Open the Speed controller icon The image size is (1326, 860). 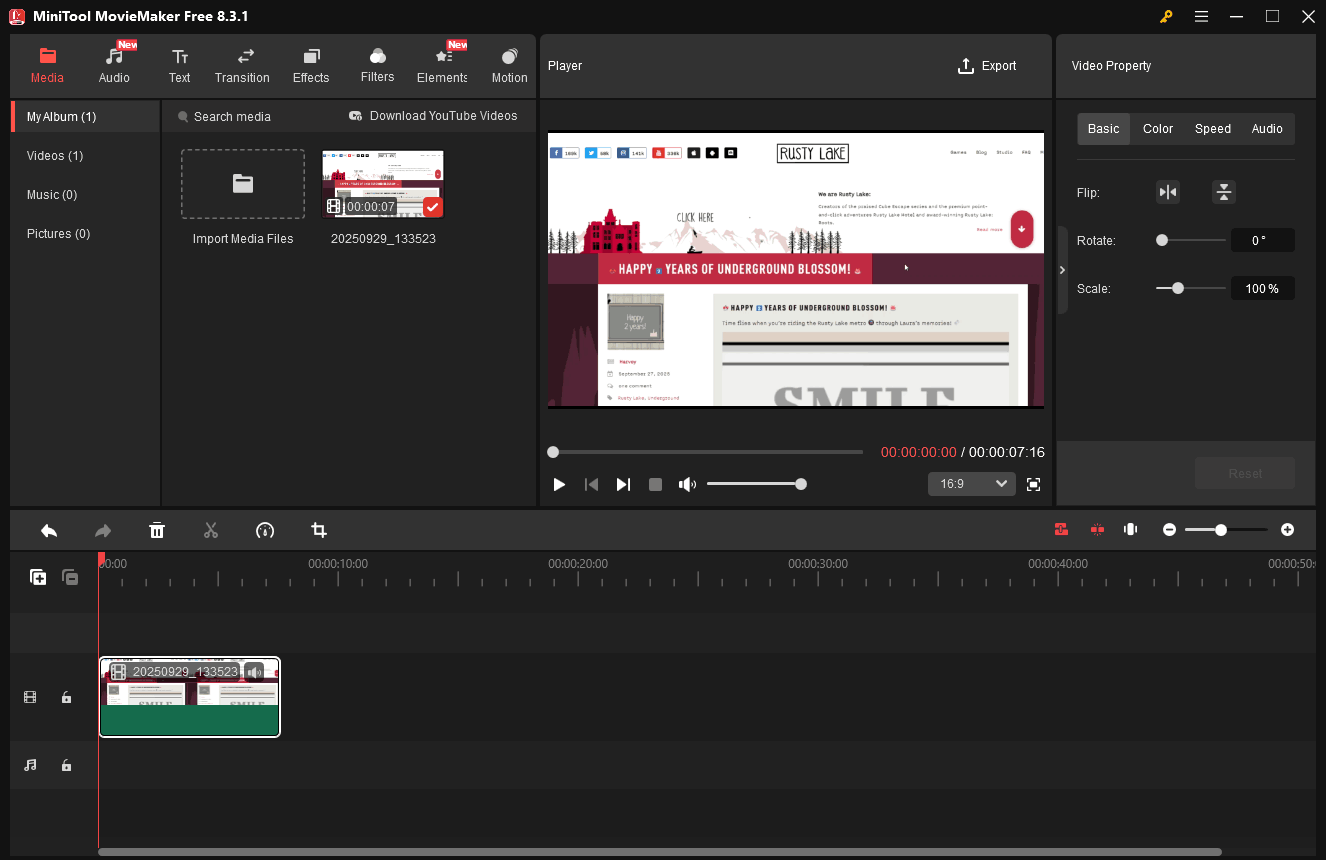click(x=265, y=530)
